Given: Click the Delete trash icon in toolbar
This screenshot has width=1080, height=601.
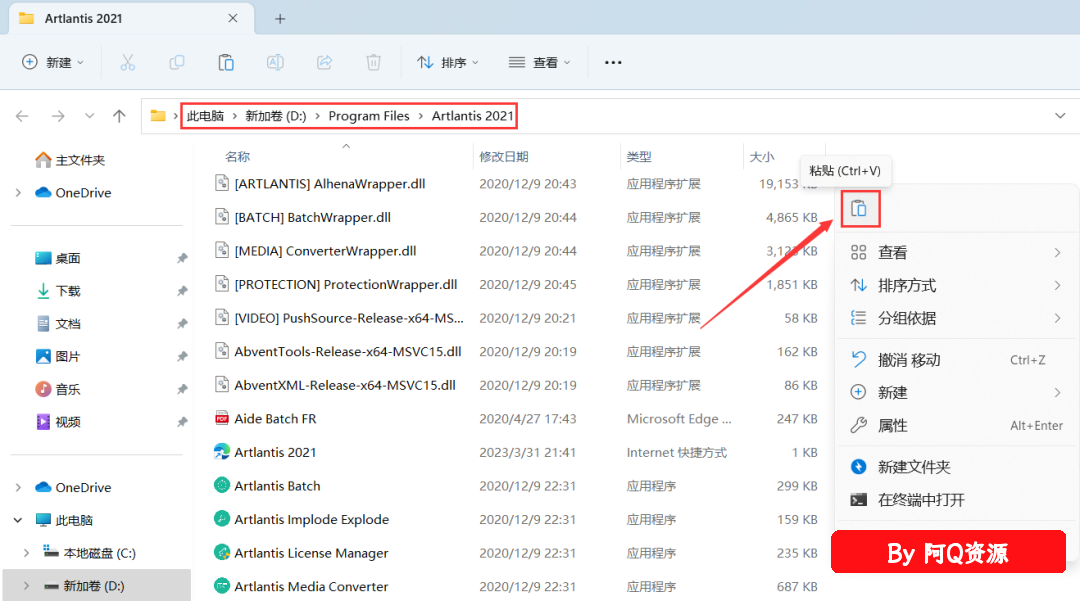Looking at the screenshot, I should 373,63.
